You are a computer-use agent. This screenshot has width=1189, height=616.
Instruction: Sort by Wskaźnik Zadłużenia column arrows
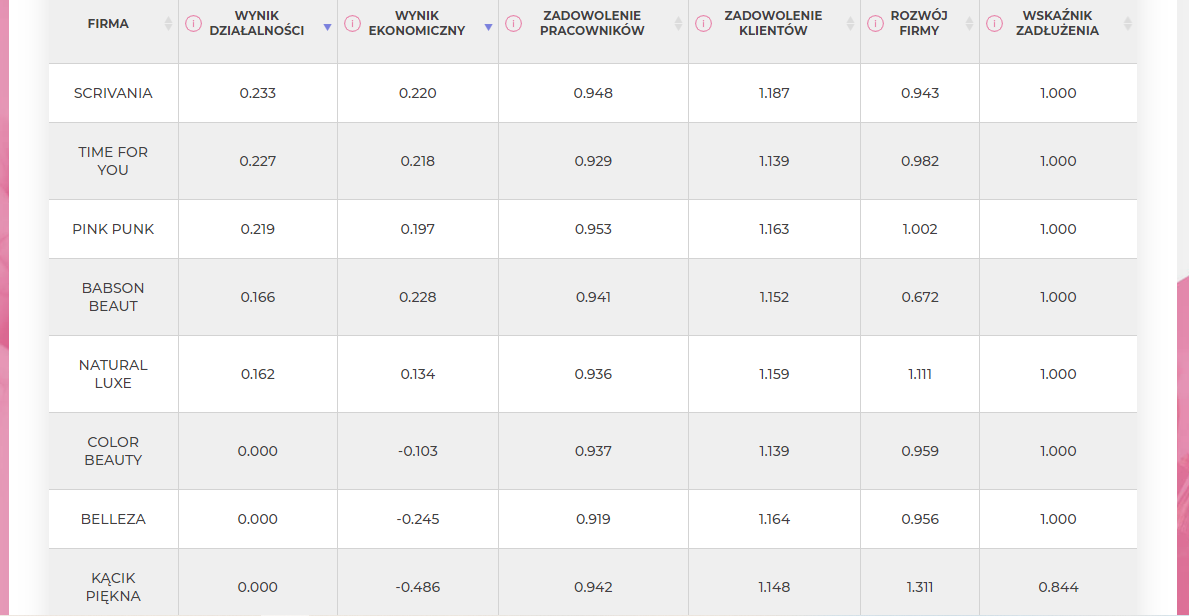pyautogui.click(x=1128, y=24)
